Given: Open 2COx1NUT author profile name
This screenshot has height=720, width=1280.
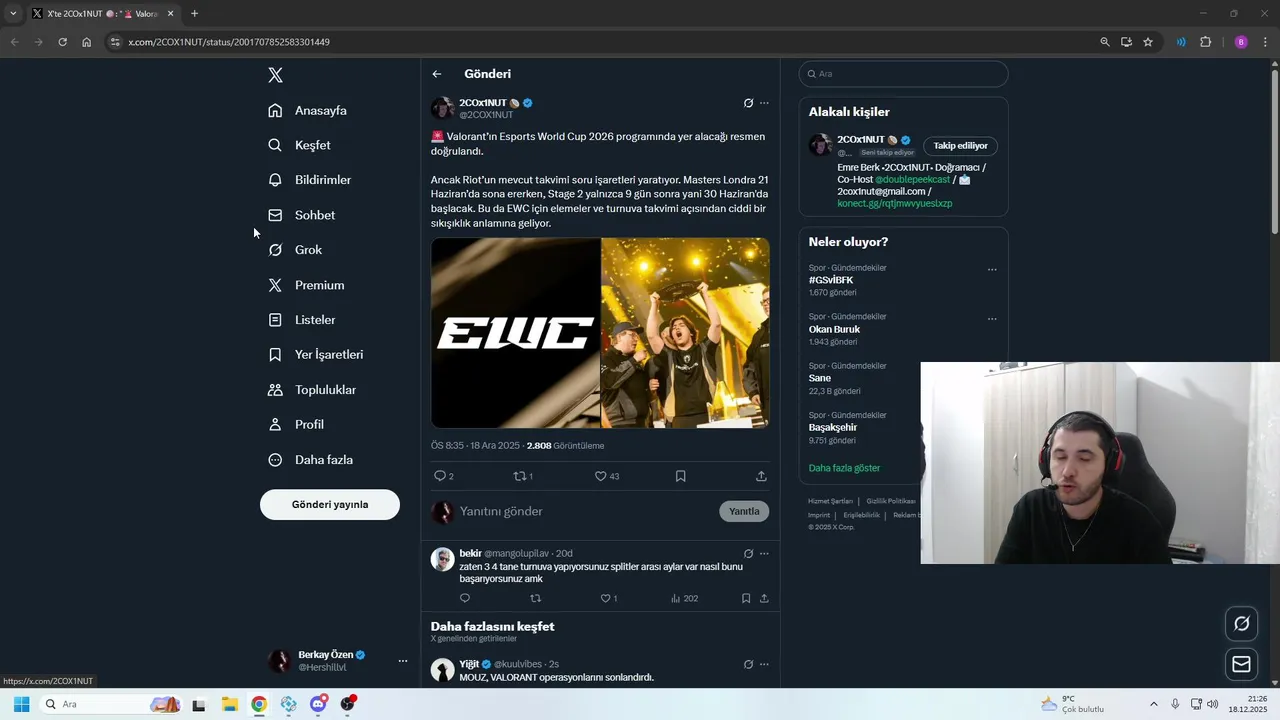Looking at the screenshot, I should pyautogui.click(x=483, y=103).
